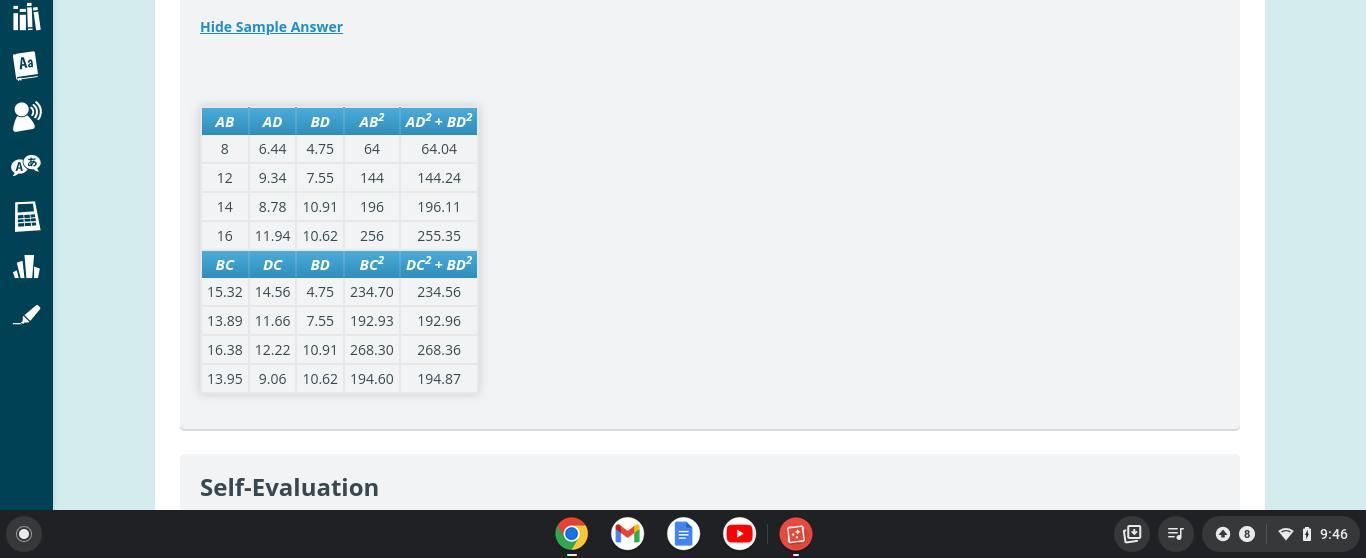Open the notifications count badge
Image resolution: width=1366 pixels, height=558 pixels.
pyautogui.click(x=1246, y=534)
